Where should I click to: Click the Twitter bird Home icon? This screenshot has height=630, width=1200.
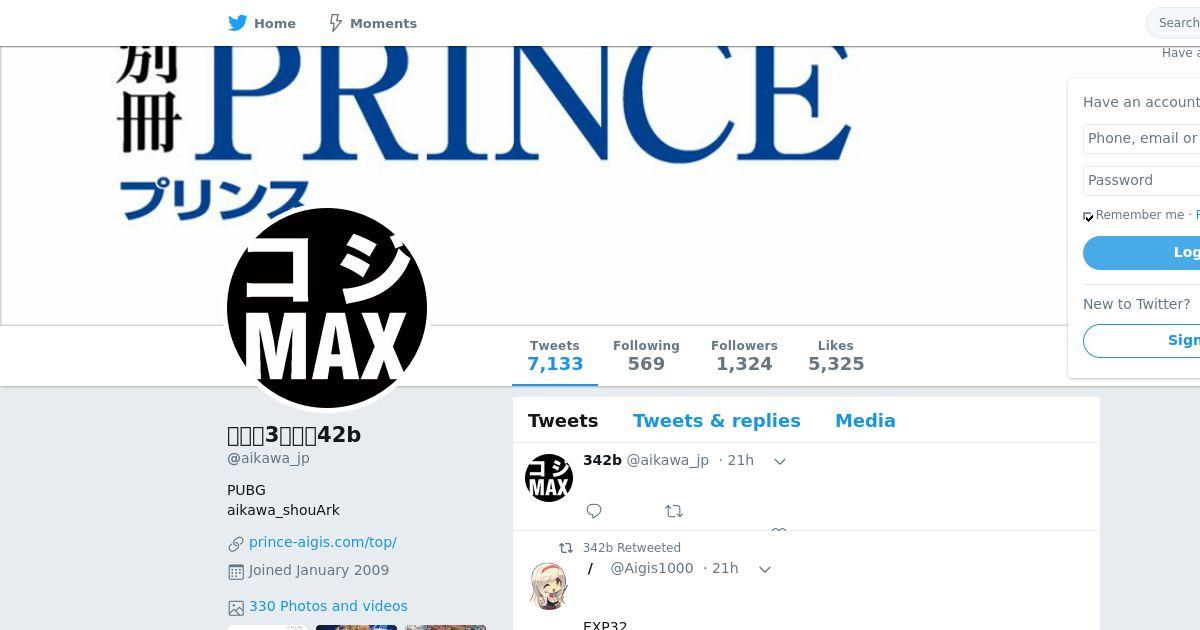coord(237,23)
